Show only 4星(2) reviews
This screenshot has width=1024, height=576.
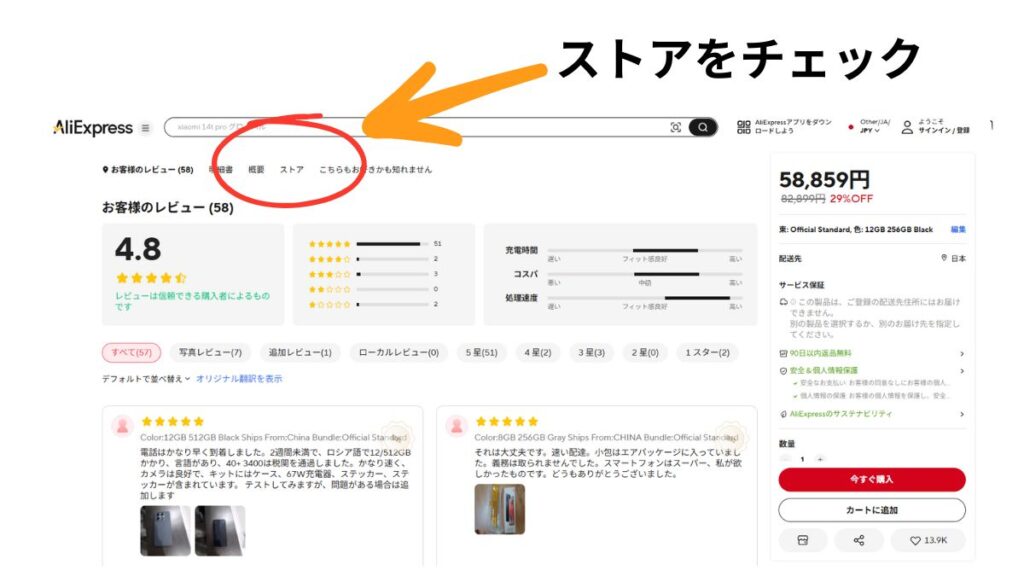(537, 353)
